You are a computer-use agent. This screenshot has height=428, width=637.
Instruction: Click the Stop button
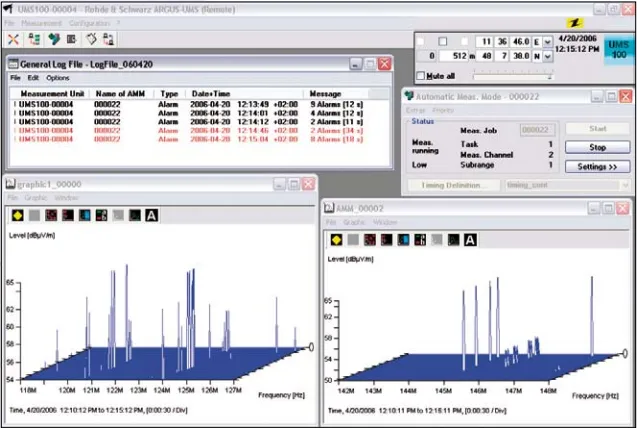click(x=598, y=147)
